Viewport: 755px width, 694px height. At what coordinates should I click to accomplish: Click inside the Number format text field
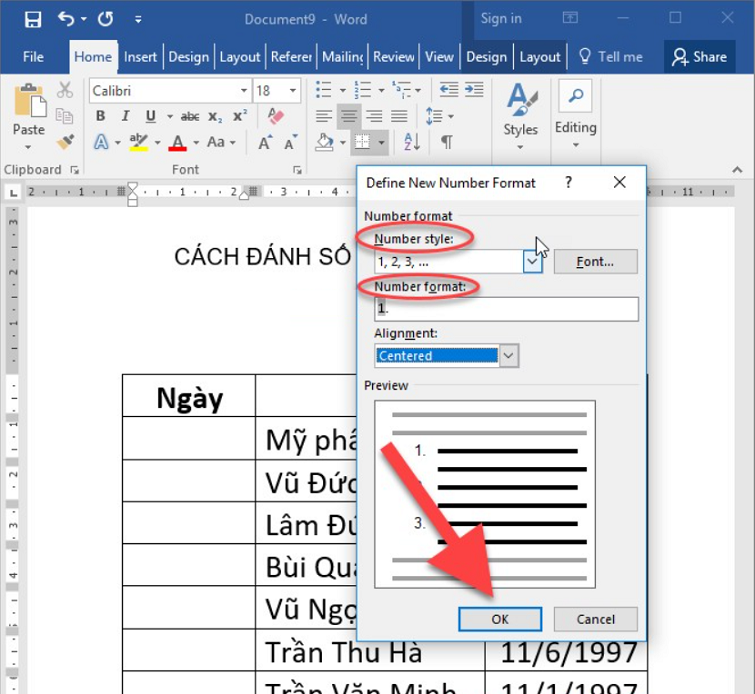click(x=506, y=309)
